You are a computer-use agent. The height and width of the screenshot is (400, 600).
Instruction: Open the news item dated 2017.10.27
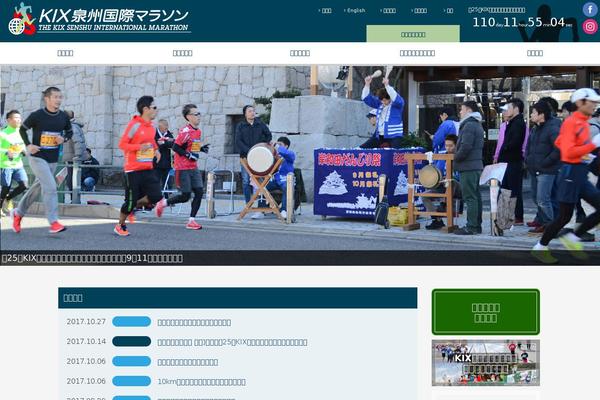coord(194,322)
